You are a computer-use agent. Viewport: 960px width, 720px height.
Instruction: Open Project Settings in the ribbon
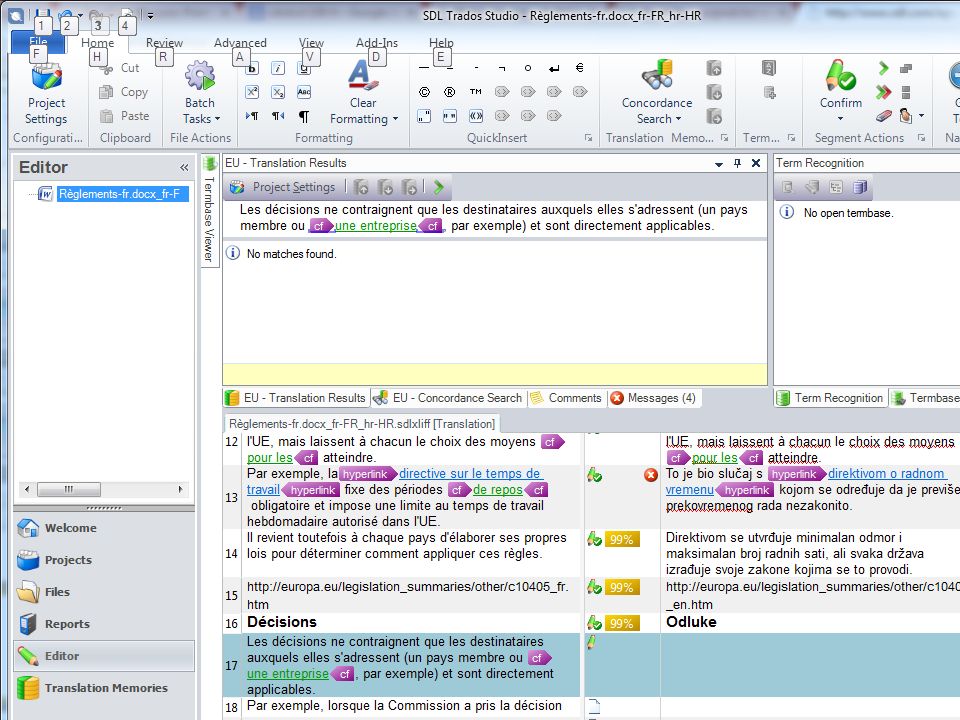point(46,95)
